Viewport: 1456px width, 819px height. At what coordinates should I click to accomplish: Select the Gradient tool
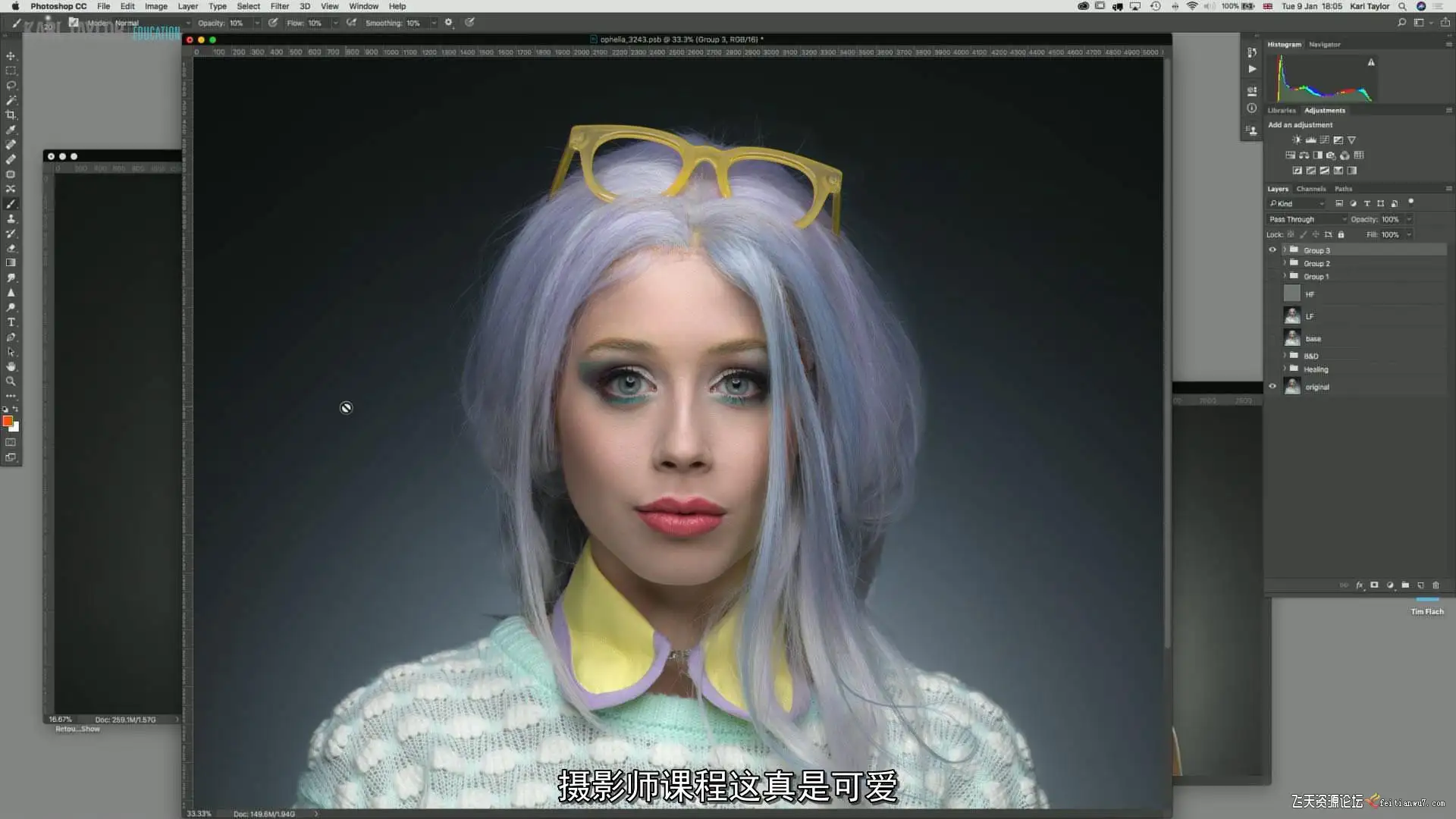[11, 263]
